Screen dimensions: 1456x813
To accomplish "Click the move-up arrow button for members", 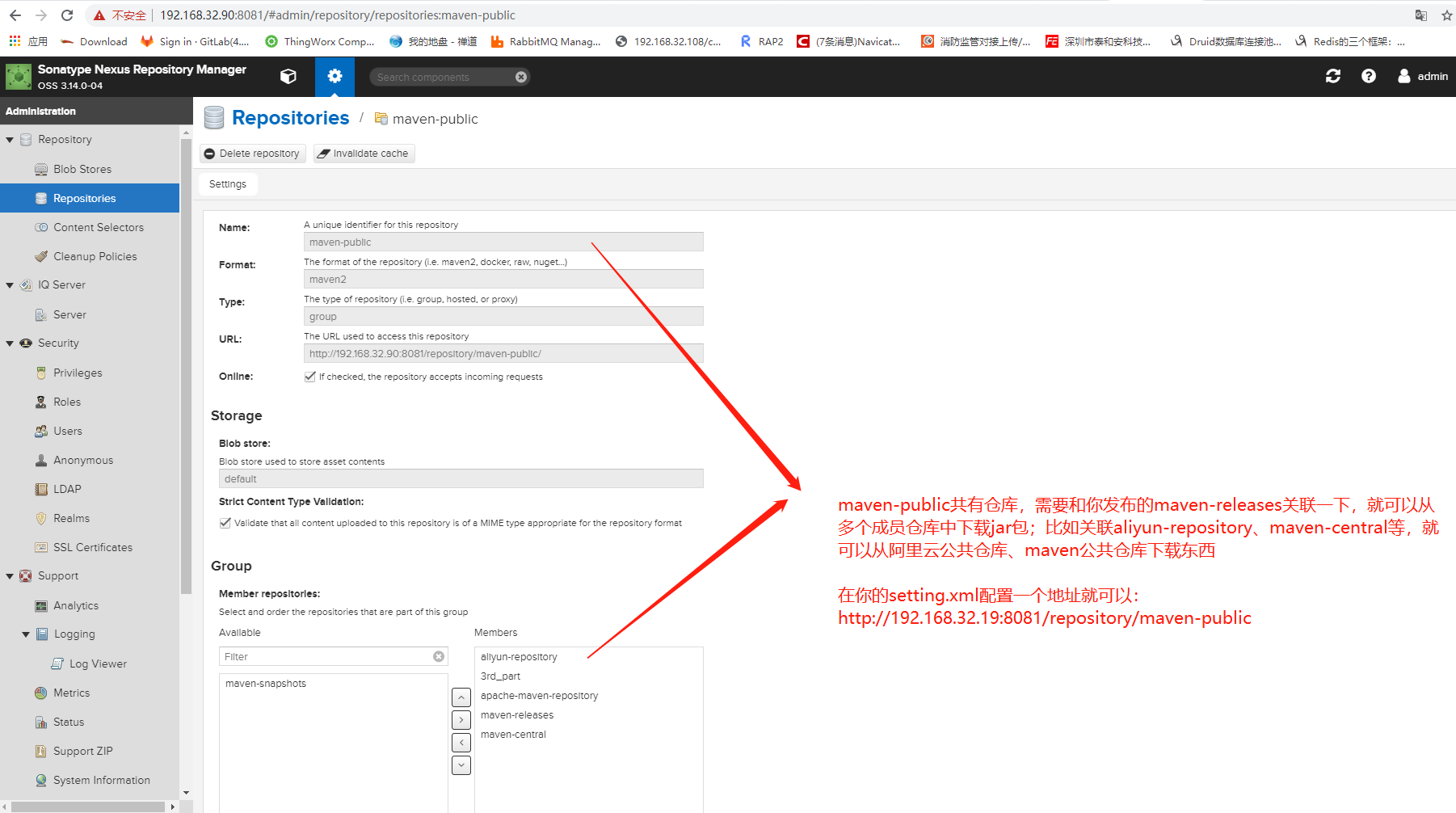I will point(461,697).
